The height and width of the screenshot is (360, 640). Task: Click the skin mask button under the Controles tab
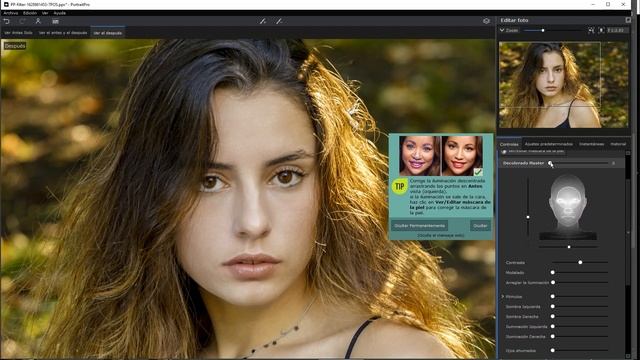(533, 151)
